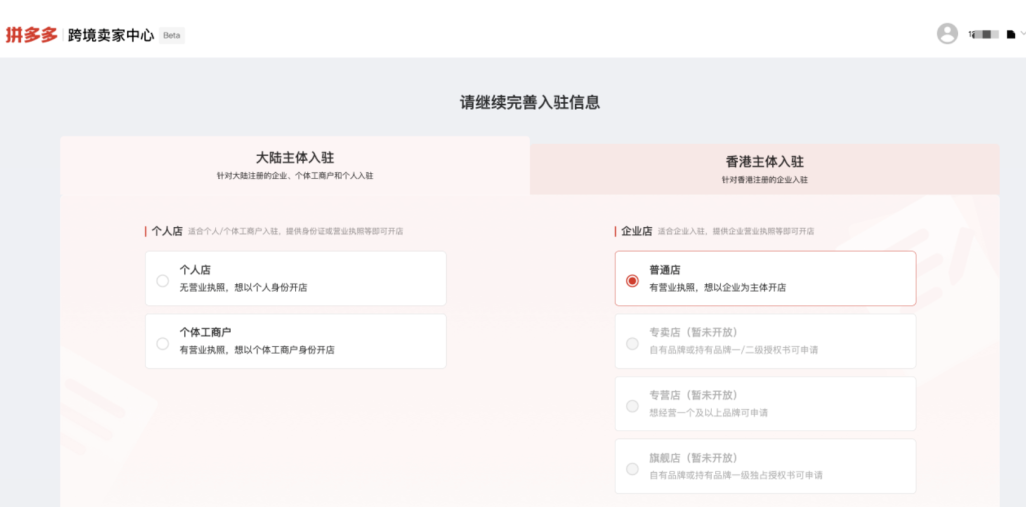1026x507 pixels.
Task: Click text 有营业执照，想以个体工商户身份开店
Action: [x=257, y=350]
